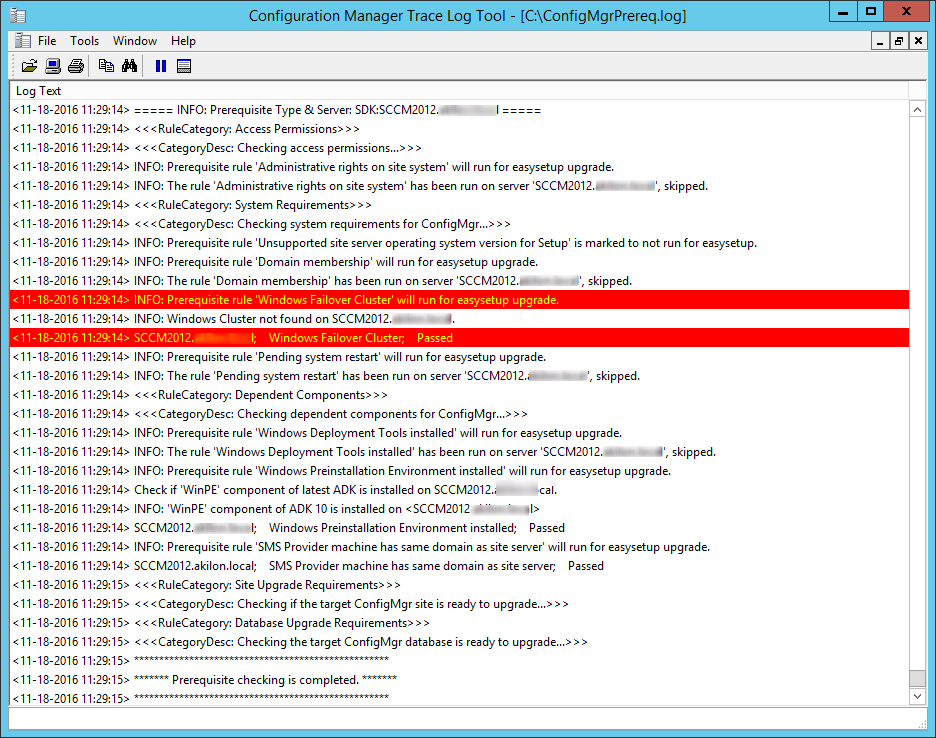Open the File menu
This screenshot has width=936, height=738.
point(47,41)
